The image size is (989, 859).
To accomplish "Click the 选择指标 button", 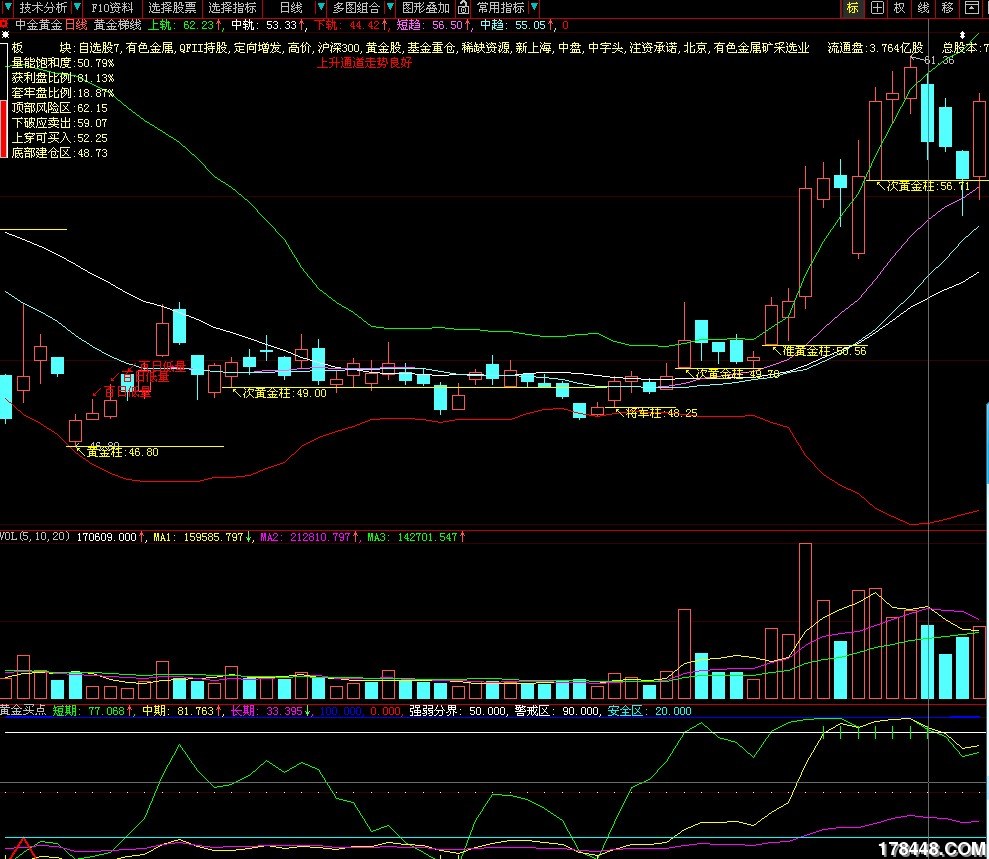I will coord(232,8).
